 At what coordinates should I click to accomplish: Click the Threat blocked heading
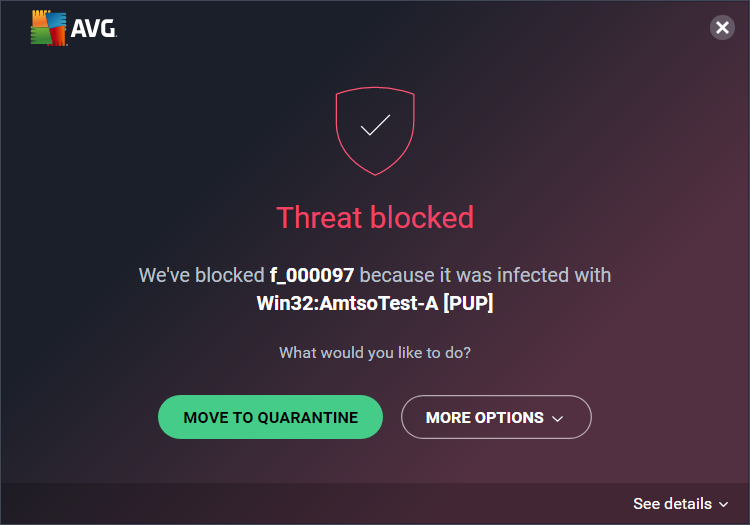coord(375,217)
